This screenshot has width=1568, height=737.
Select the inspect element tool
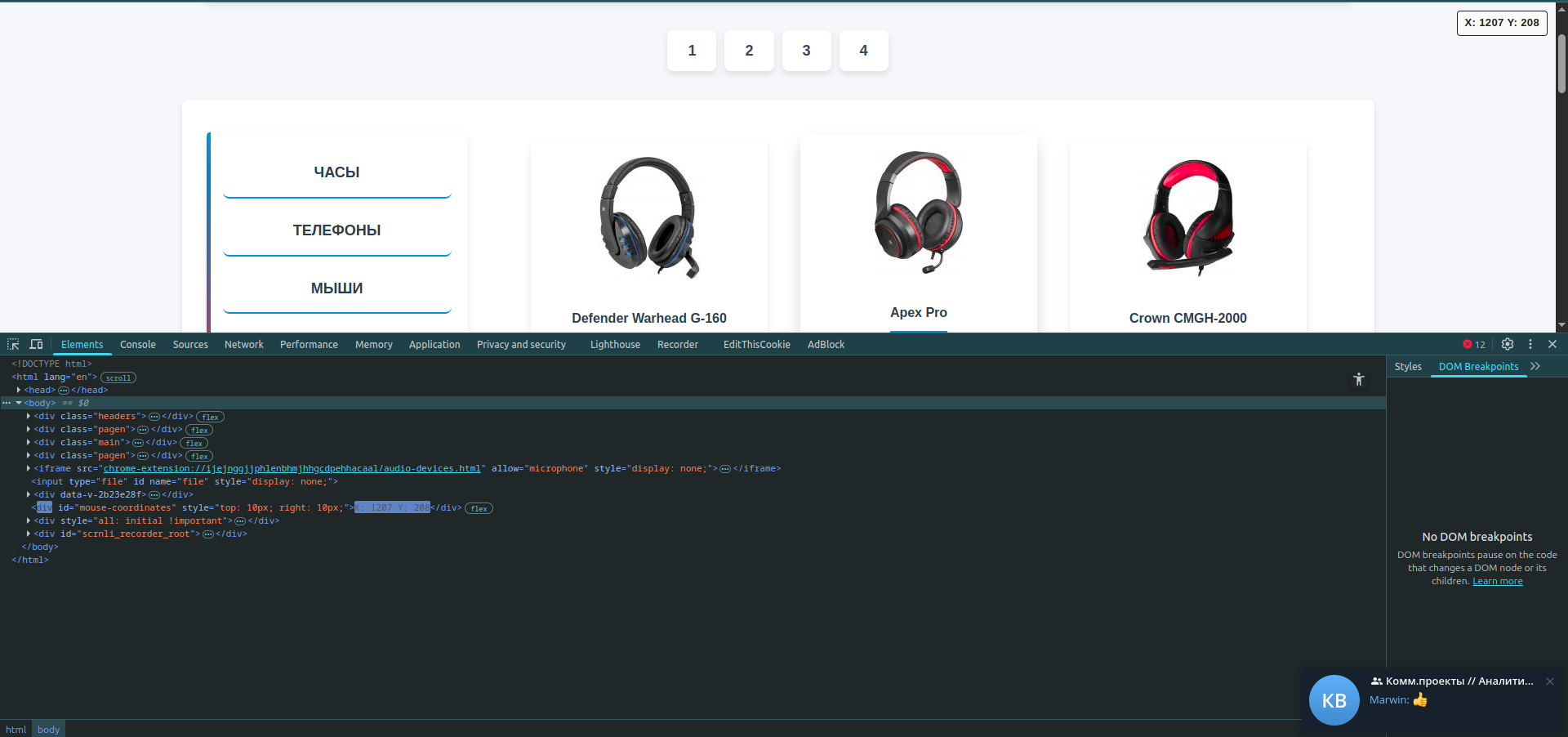point(13,344)
